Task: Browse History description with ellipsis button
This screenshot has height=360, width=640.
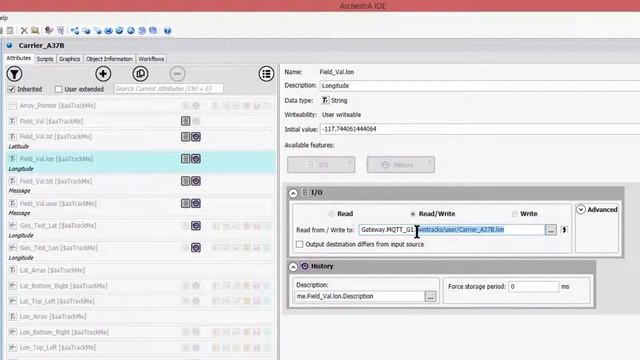Action: point(430,296)
